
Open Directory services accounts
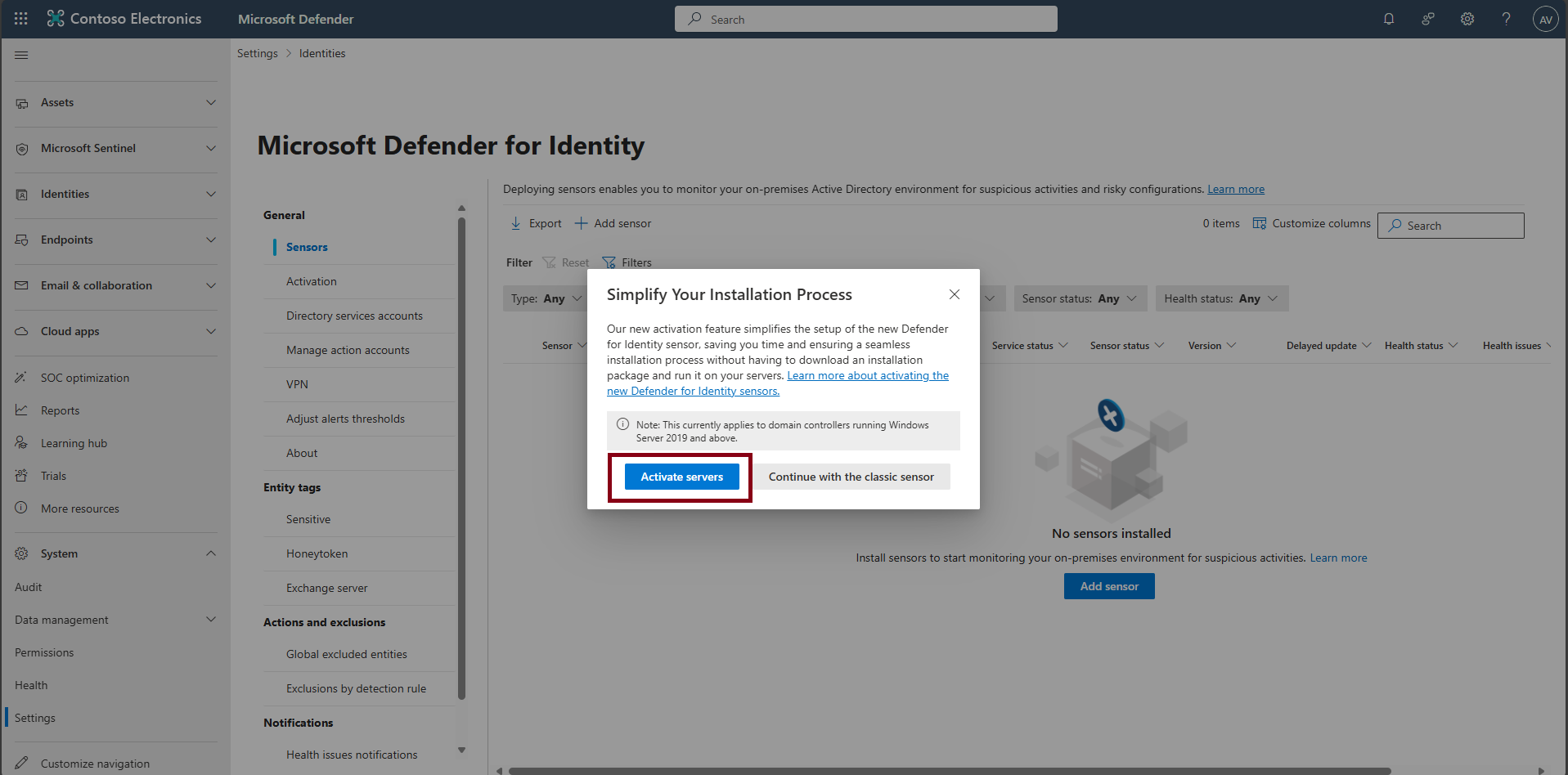pos(354,316)
